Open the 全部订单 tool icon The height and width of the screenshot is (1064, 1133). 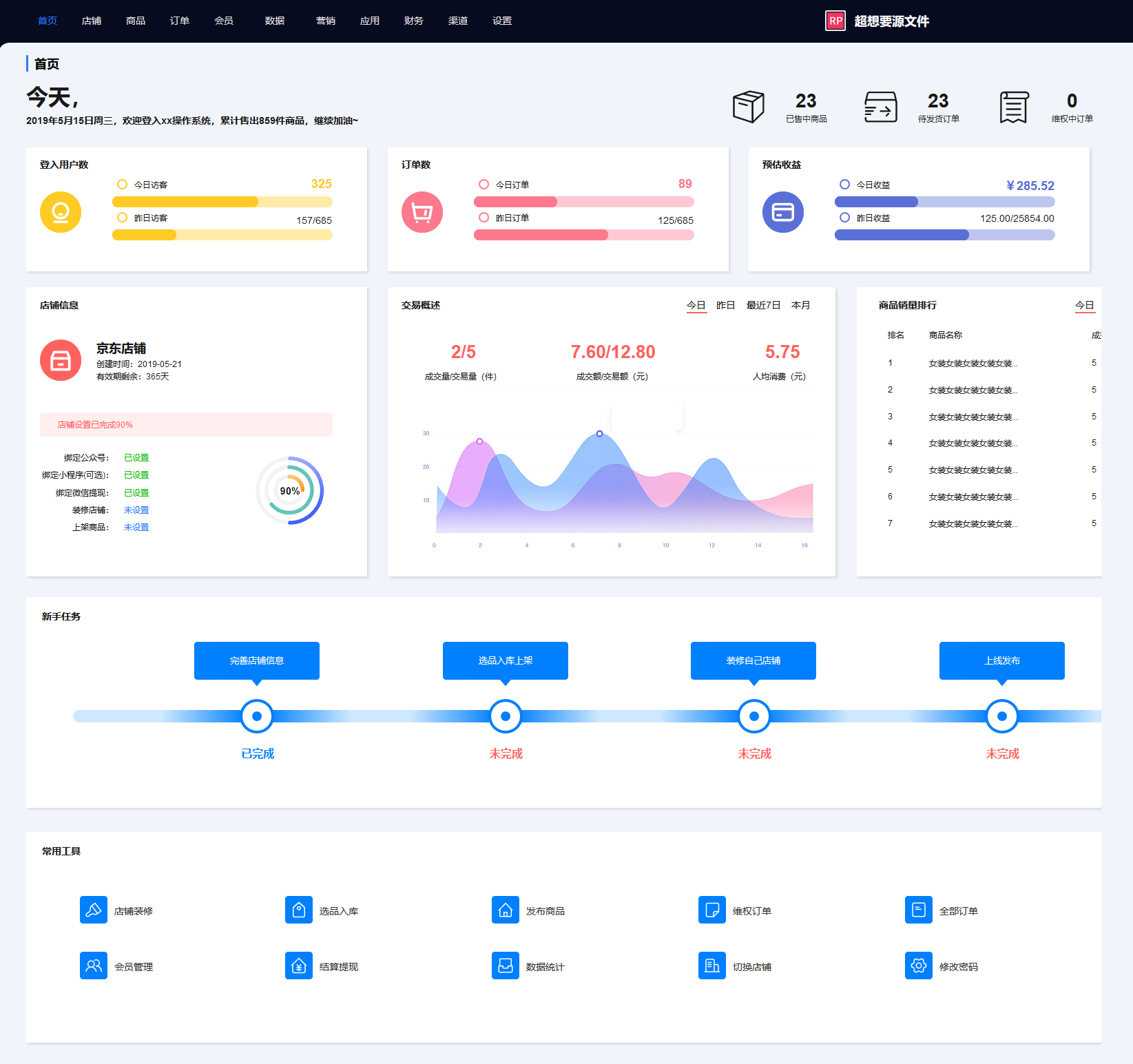[x=919, y=910]
